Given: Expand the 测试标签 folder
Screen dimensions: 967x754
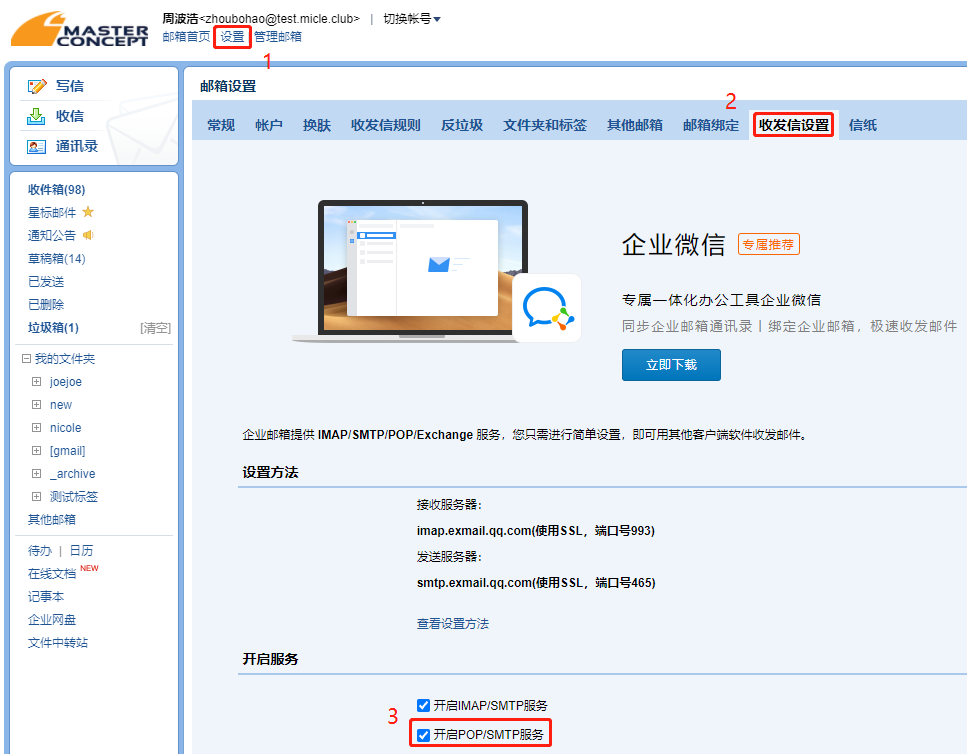Looking at the screenshot, I should pos(36,496).
